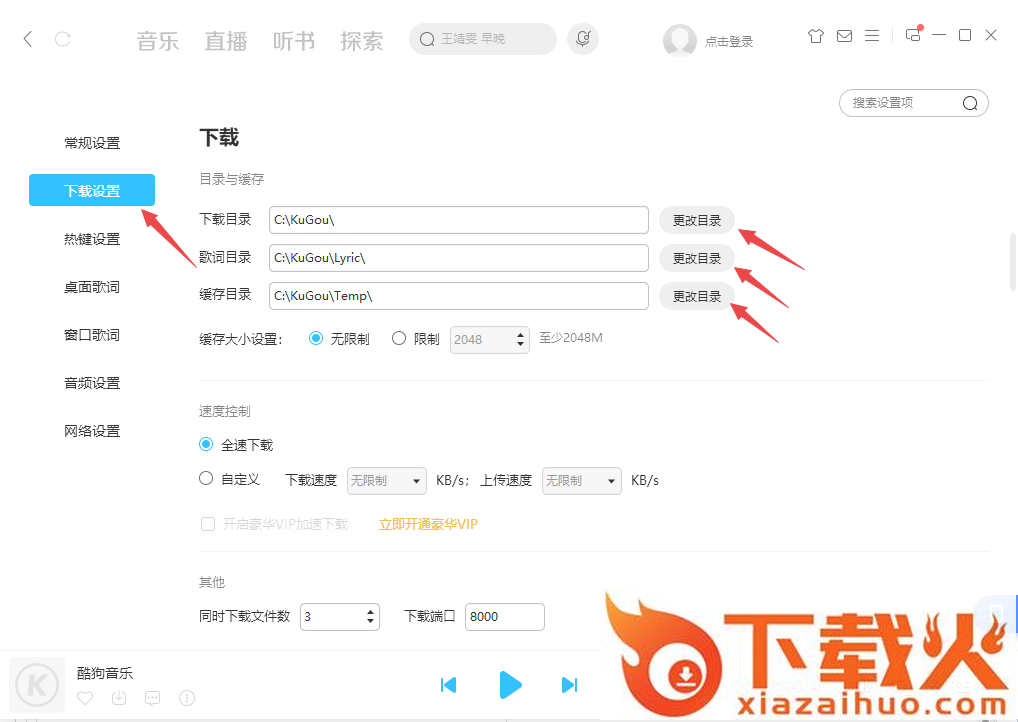Click the download icon in the player bar
1018x722 pixels.
tap(119, 698)
